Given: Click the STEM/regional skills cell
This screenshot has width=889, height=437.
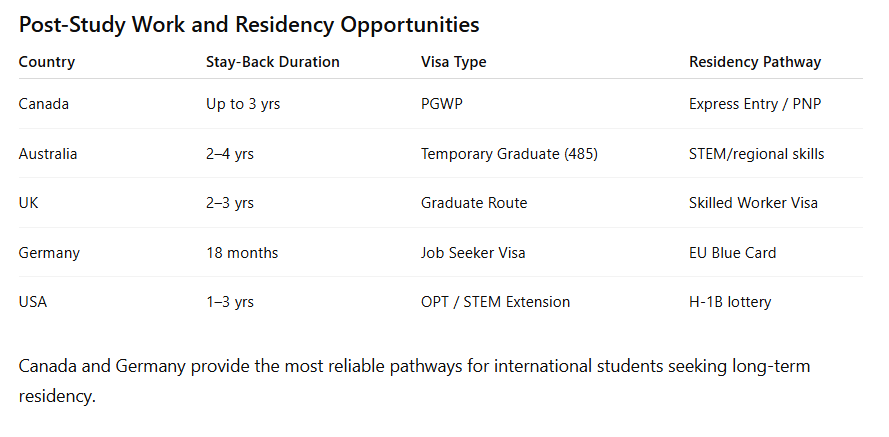Looking at the screenshot, I should coord(756,154).
